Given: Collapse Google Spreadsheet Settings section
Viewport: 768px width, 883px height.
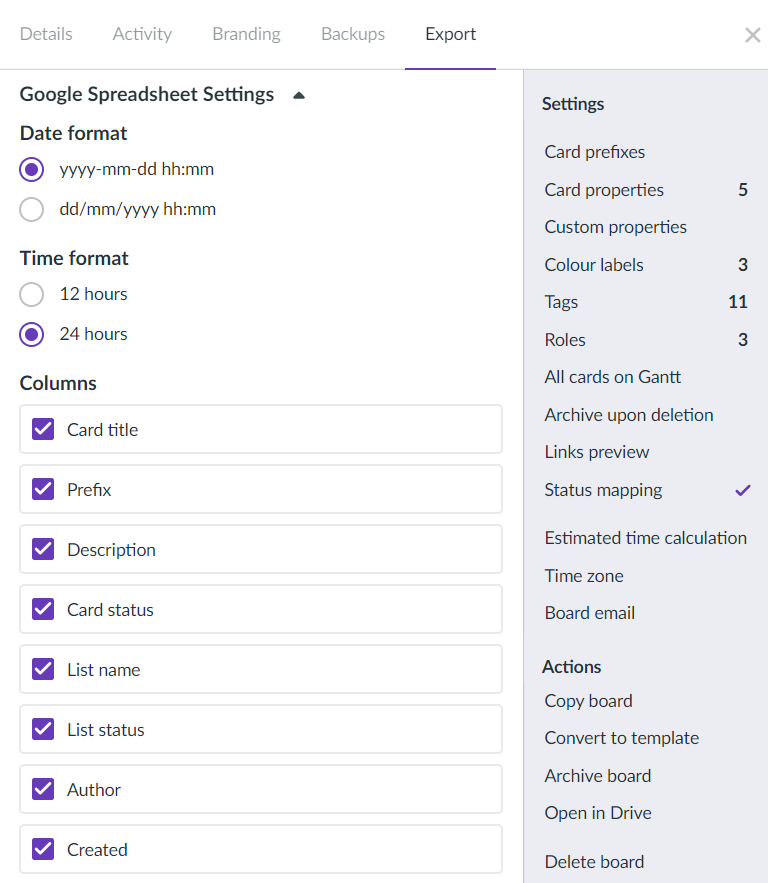Looking at the screenshot, I should click(x=299, y=95).
